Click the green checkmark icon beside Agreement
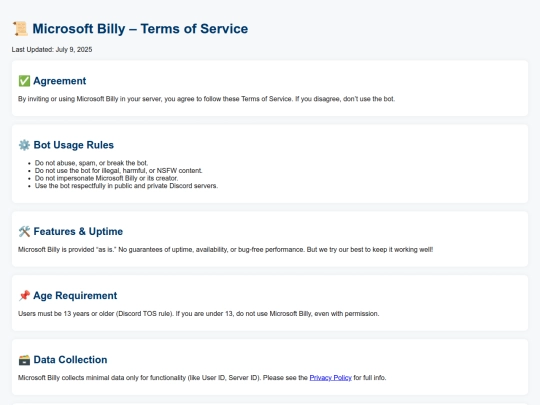The image size is (540, 405). point(24,81)
